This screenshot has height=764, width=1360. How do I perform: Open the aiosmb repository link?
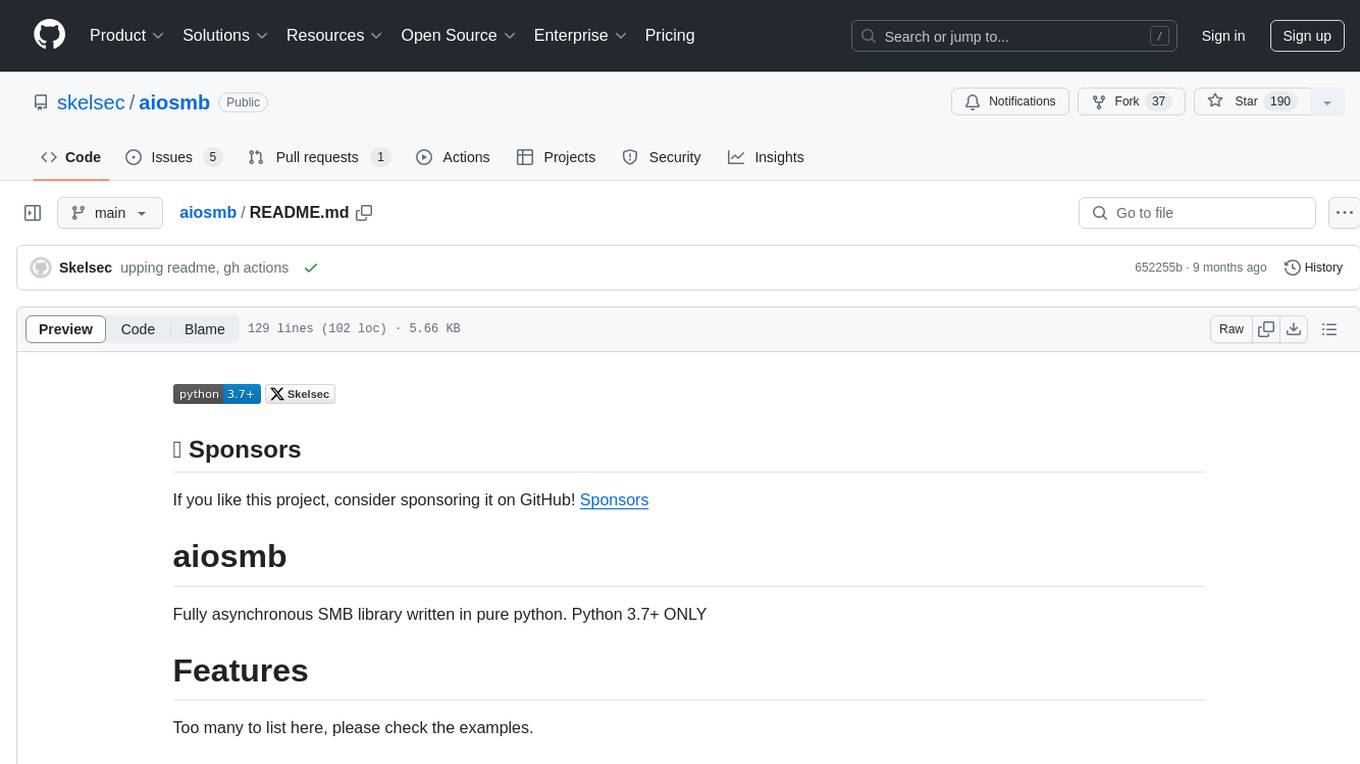174,102
